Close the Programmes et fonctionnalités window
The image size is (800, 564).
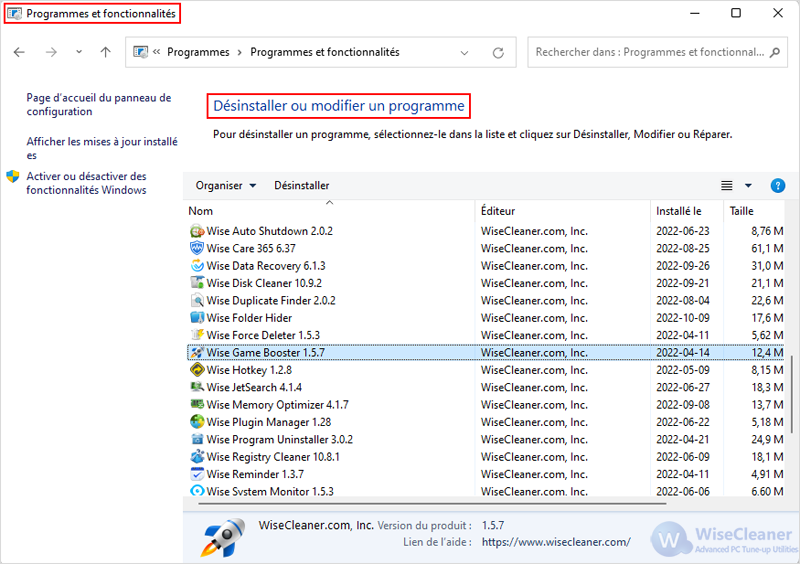[778, 13]
